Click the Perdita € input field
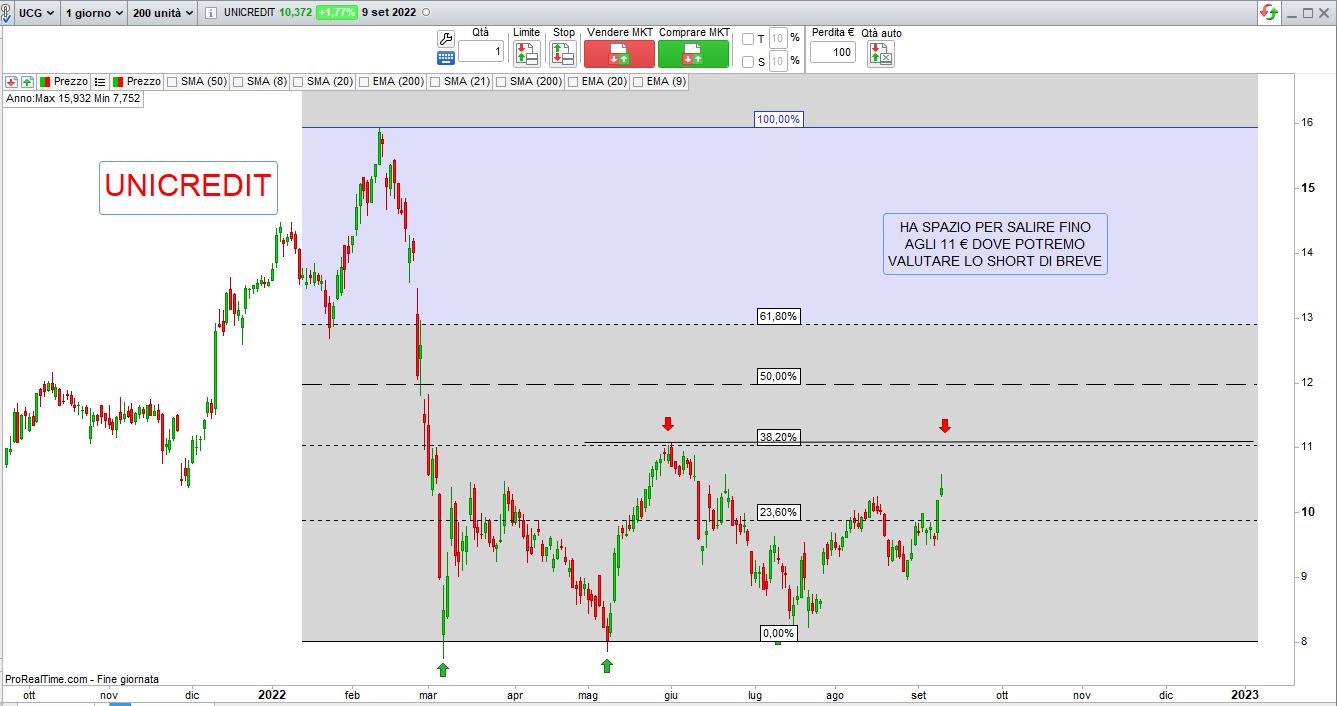 832,53
